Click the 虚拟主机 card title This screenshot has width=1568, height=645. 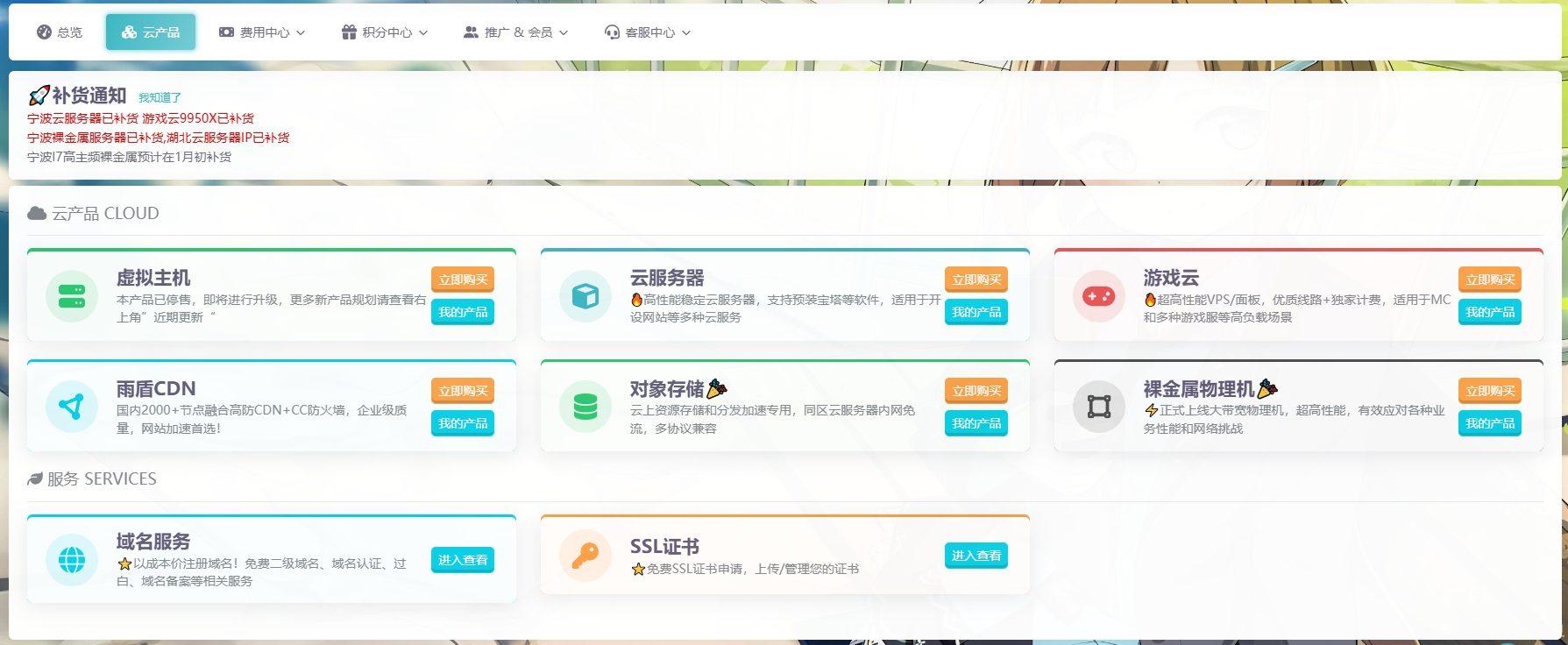(x=153, y=278)
